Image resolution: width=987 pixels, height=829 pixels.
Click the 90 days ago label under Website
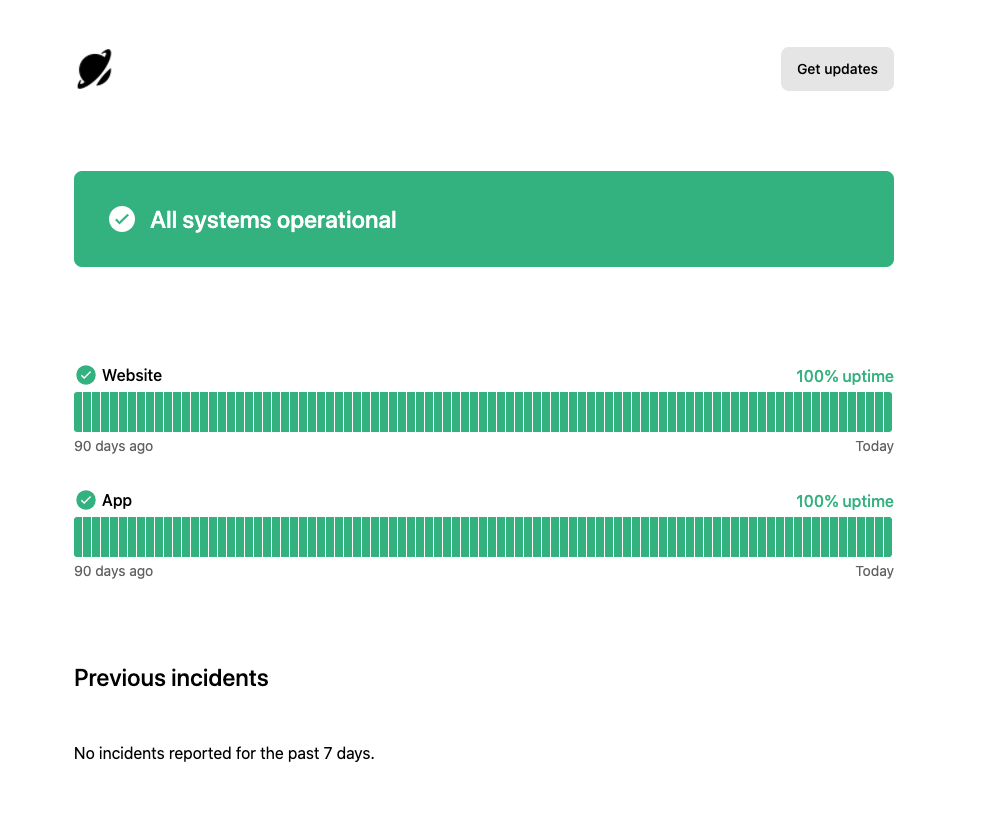coord(113,446)
